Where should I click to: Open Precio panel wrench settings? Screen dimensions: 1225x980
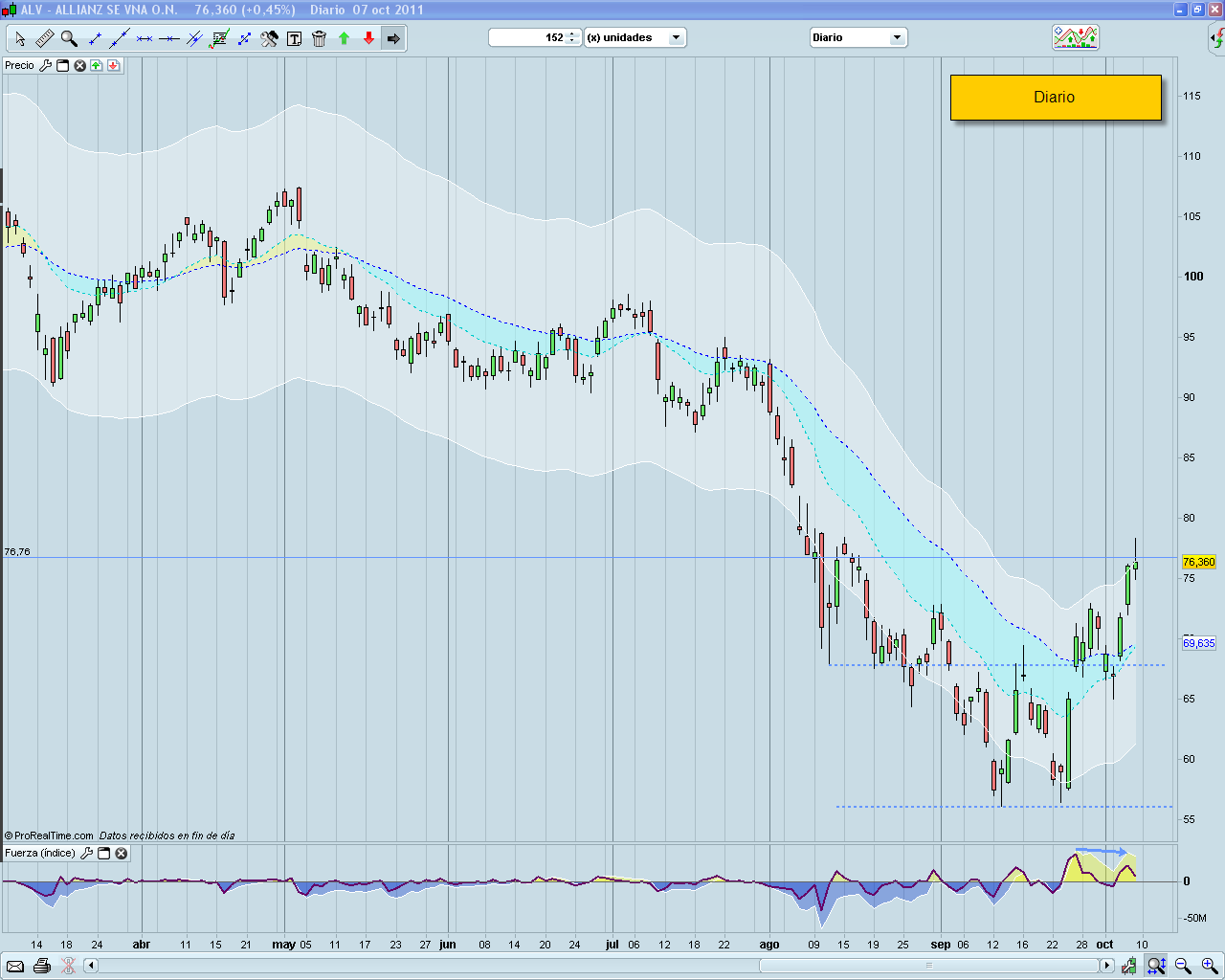45,66
